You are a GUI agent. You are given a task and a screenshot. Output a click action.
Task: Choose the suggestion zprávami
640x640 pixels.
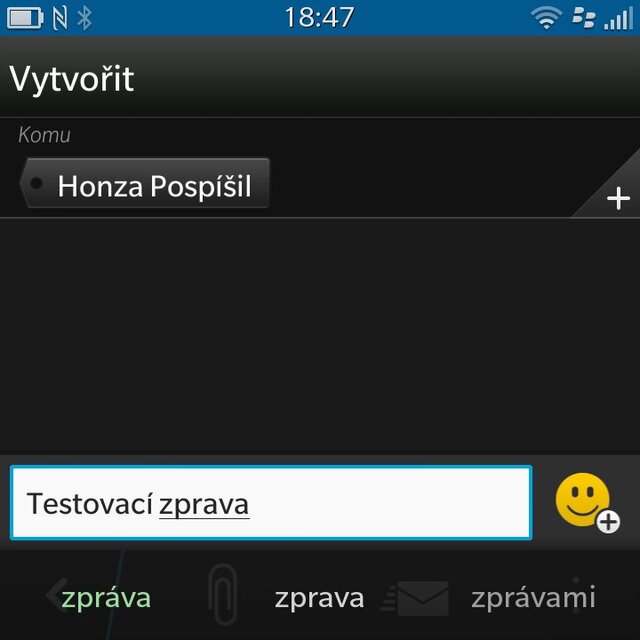pyautogui.click(x=533, y=597)
